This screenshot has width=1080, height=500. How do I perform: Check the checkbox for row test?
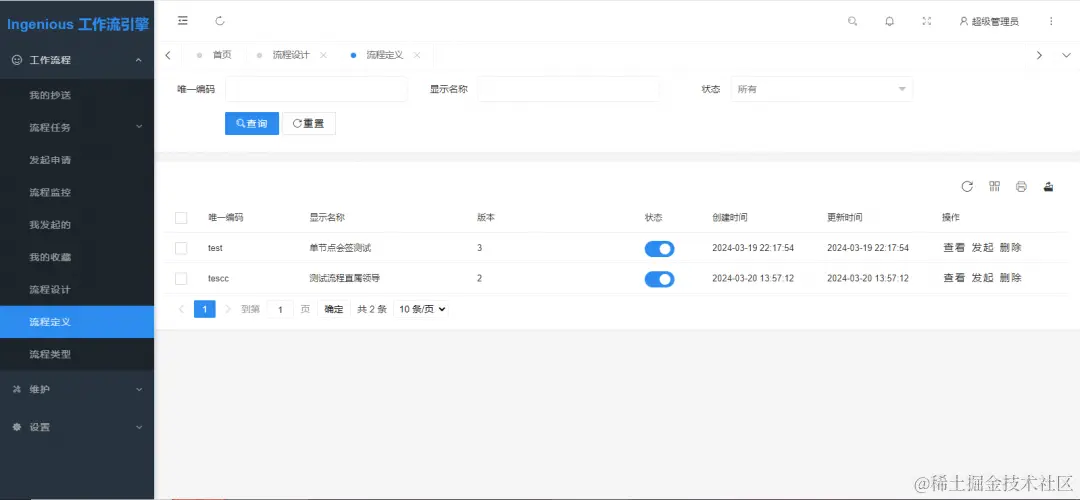tap(181, 248)
